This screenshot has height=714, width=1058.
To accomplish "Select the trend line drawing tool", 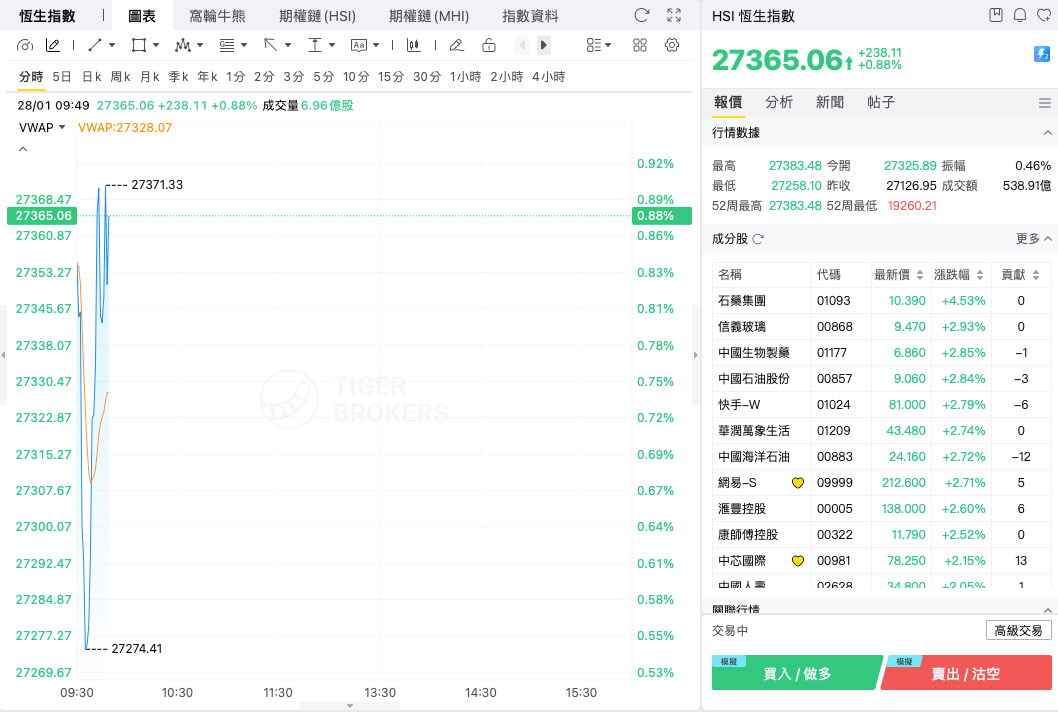I will pyautogui.click(x=94, y=45).
